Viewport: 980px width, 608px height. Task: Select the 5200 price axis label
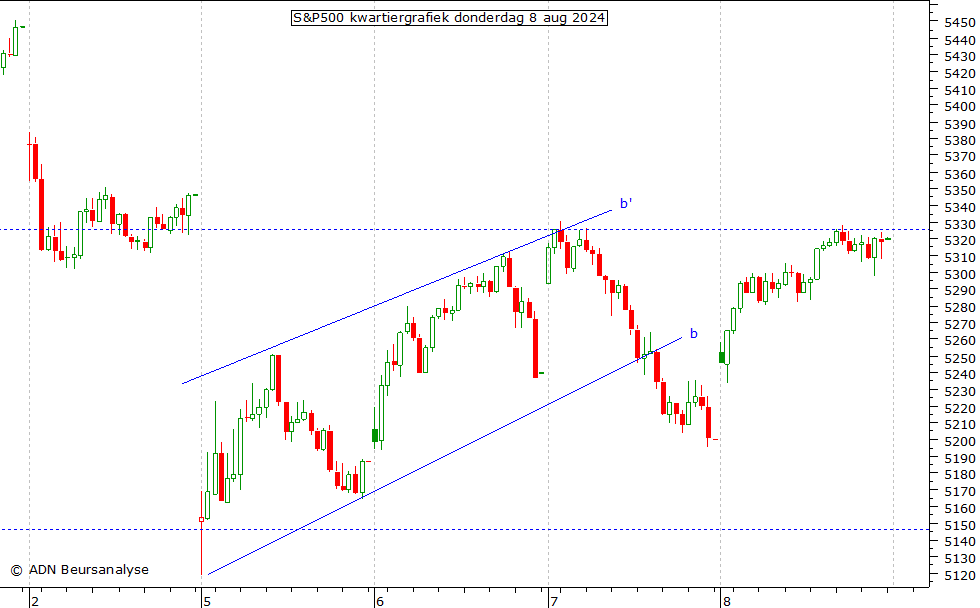pos(959,442)
